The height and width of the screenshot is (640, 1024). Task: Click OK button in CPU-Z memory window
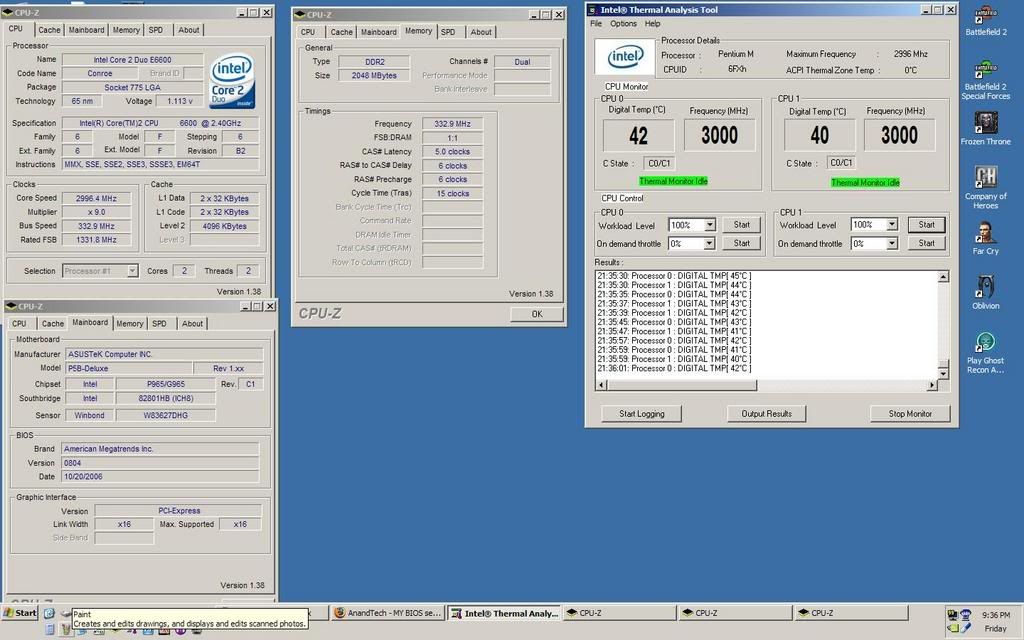(x=537, y=314)
